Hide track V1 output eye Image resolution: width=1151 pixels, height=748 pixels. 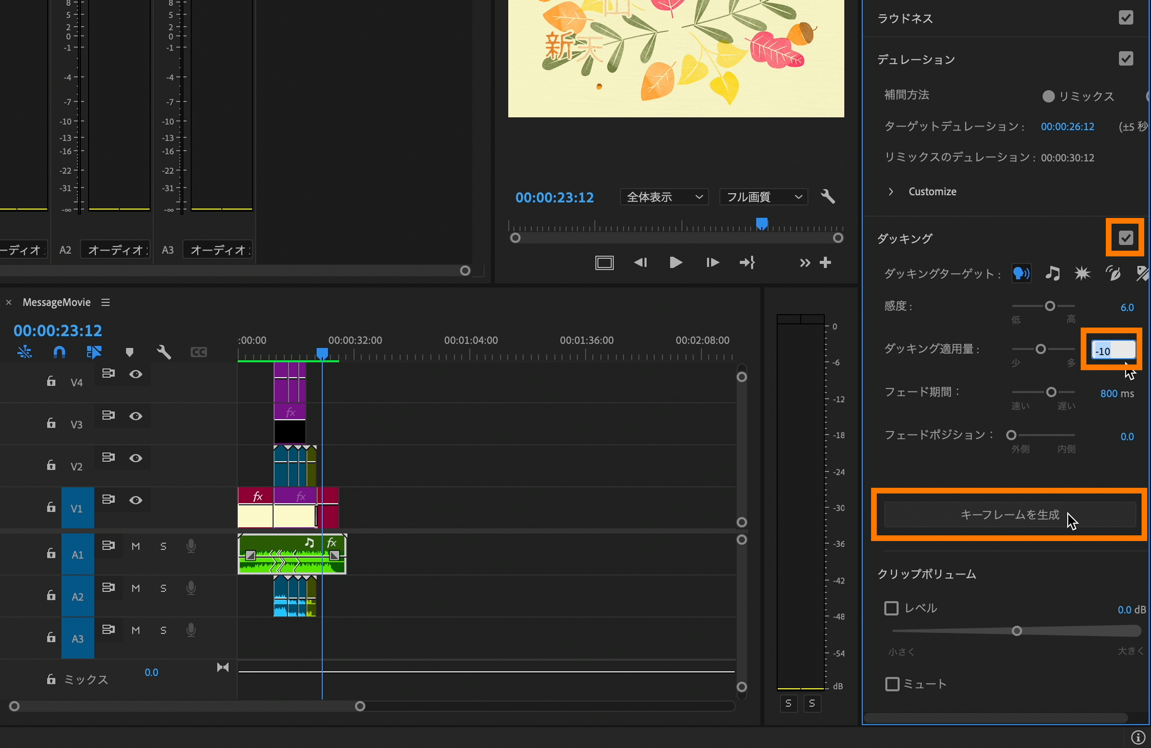[x=136, y=500]
